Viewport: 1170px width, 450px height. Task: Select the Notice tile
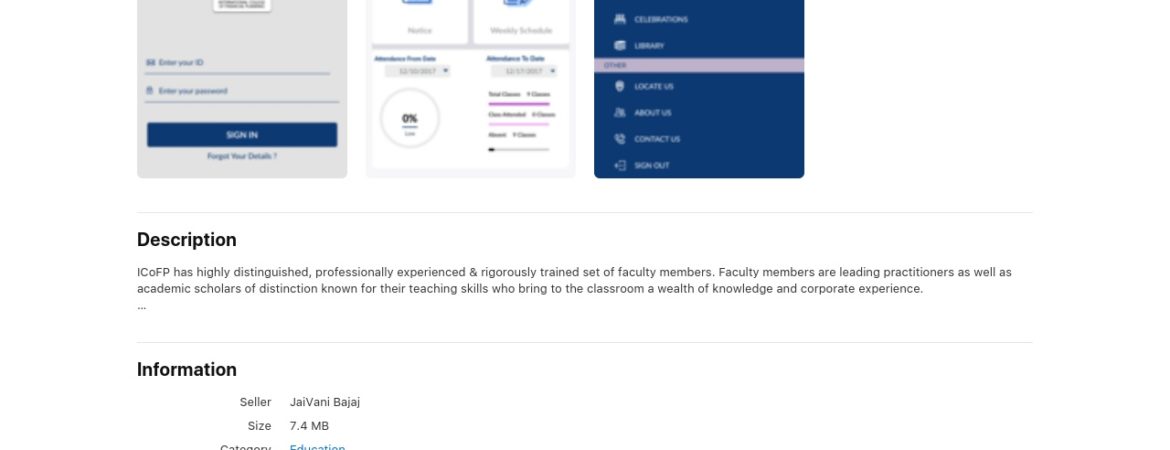pos(419,21)
